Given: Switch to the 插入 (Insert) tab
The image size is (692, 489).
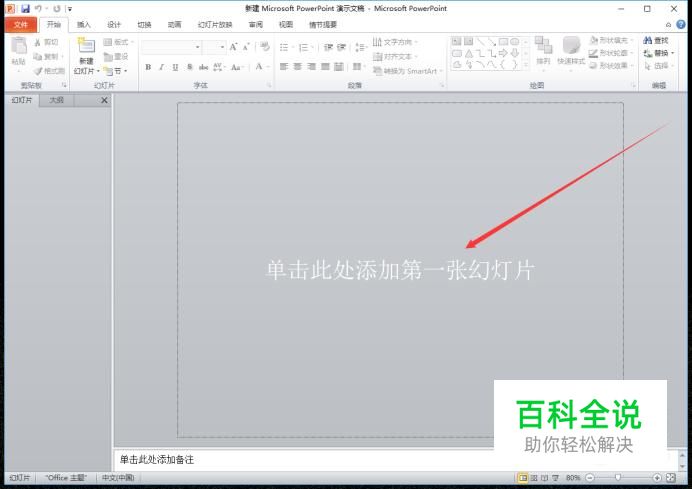Looking at the screenshot, I should click(x=83, y=25).
